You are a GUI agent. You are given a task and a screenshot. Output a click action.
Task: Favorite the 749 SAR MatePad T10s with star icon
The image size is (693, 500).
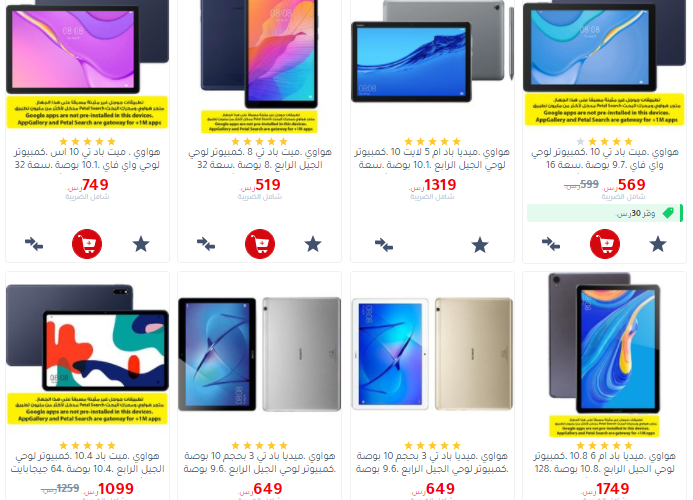point(141,244)
